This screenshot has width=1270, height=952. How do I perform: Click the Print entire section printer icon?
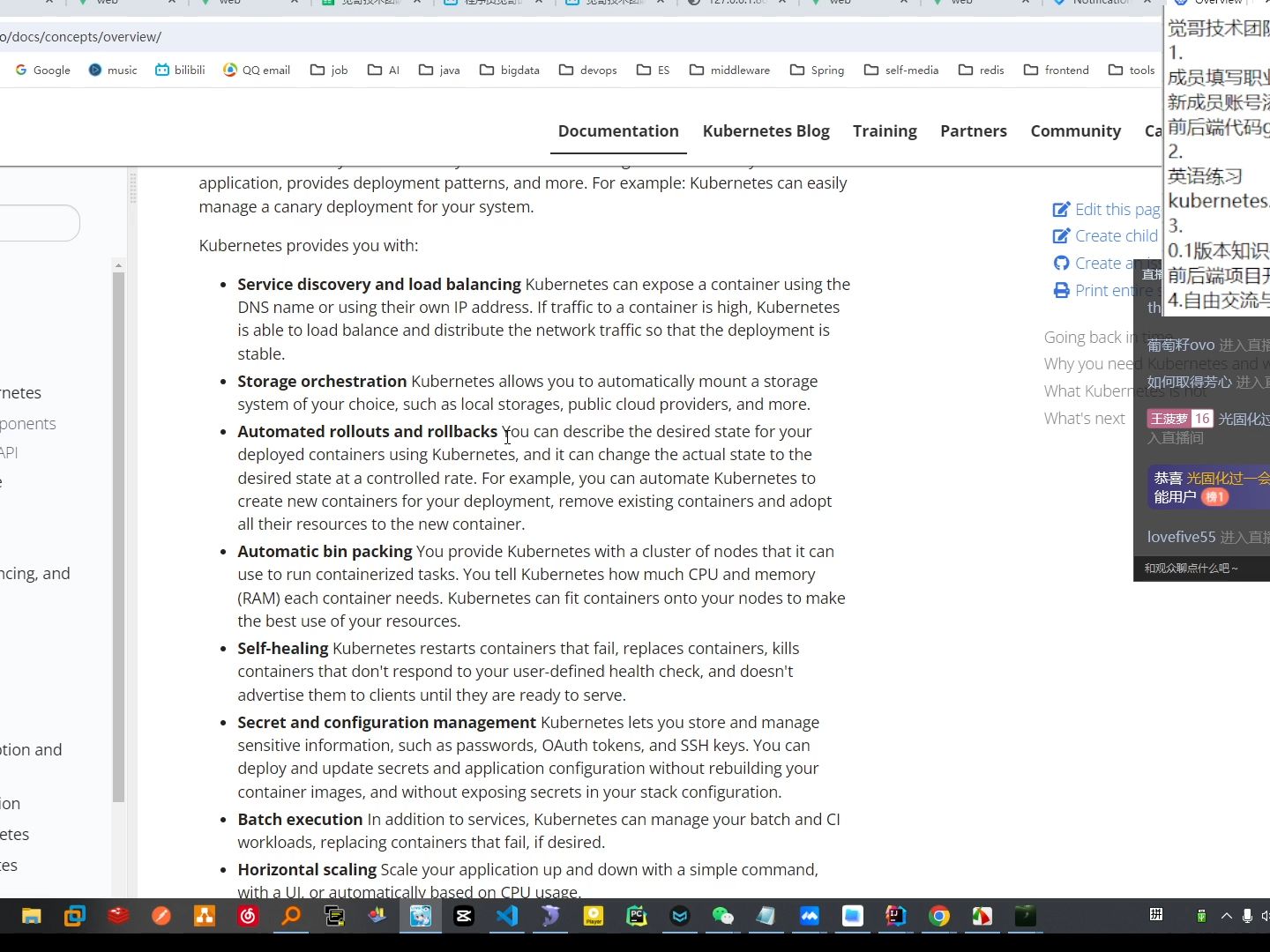1061,291
